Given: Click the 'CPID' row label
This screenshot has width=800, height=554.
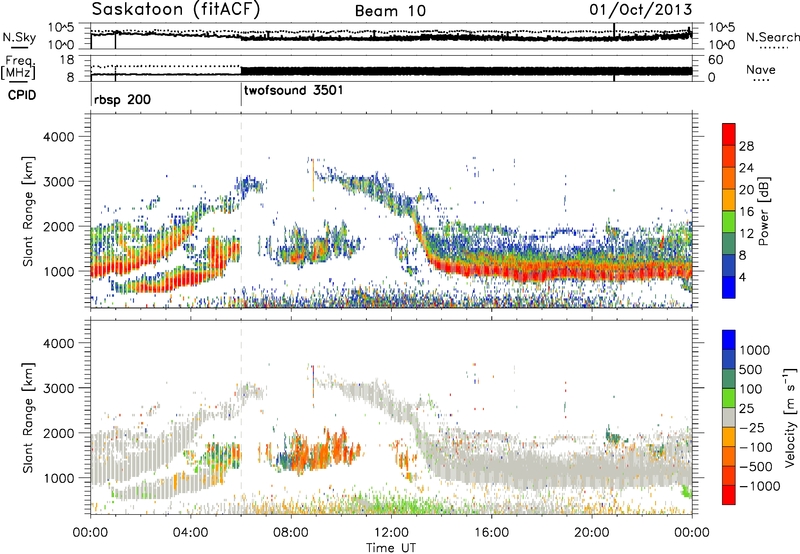Looking at the screenshot, I should 22,95.
